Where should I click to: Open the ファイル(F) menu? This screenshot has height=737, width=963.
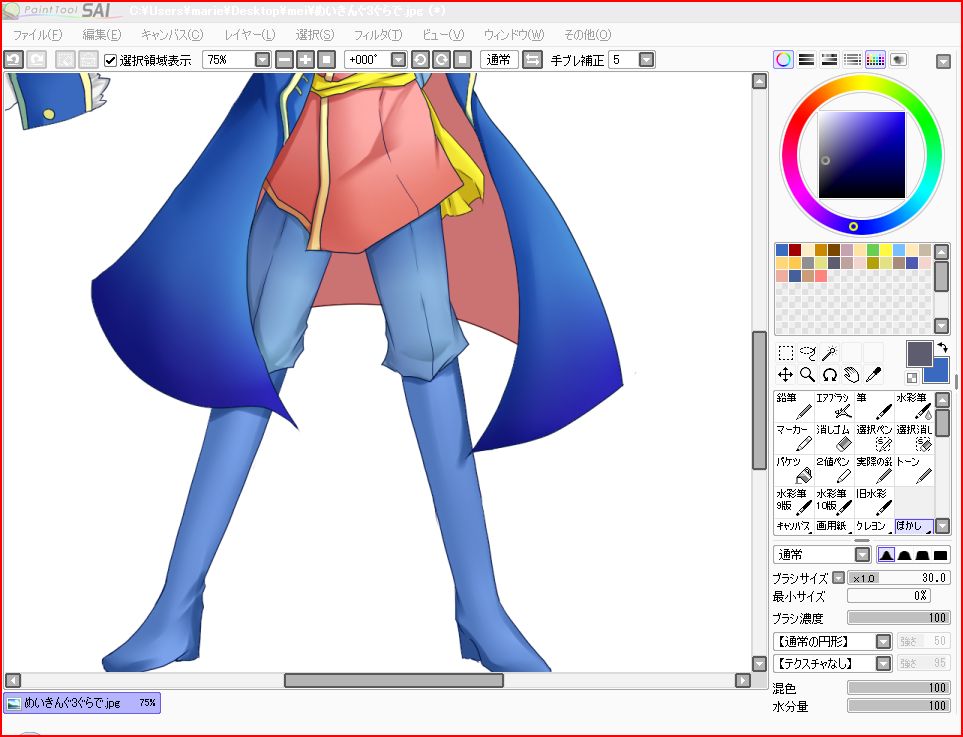(37, 35)
